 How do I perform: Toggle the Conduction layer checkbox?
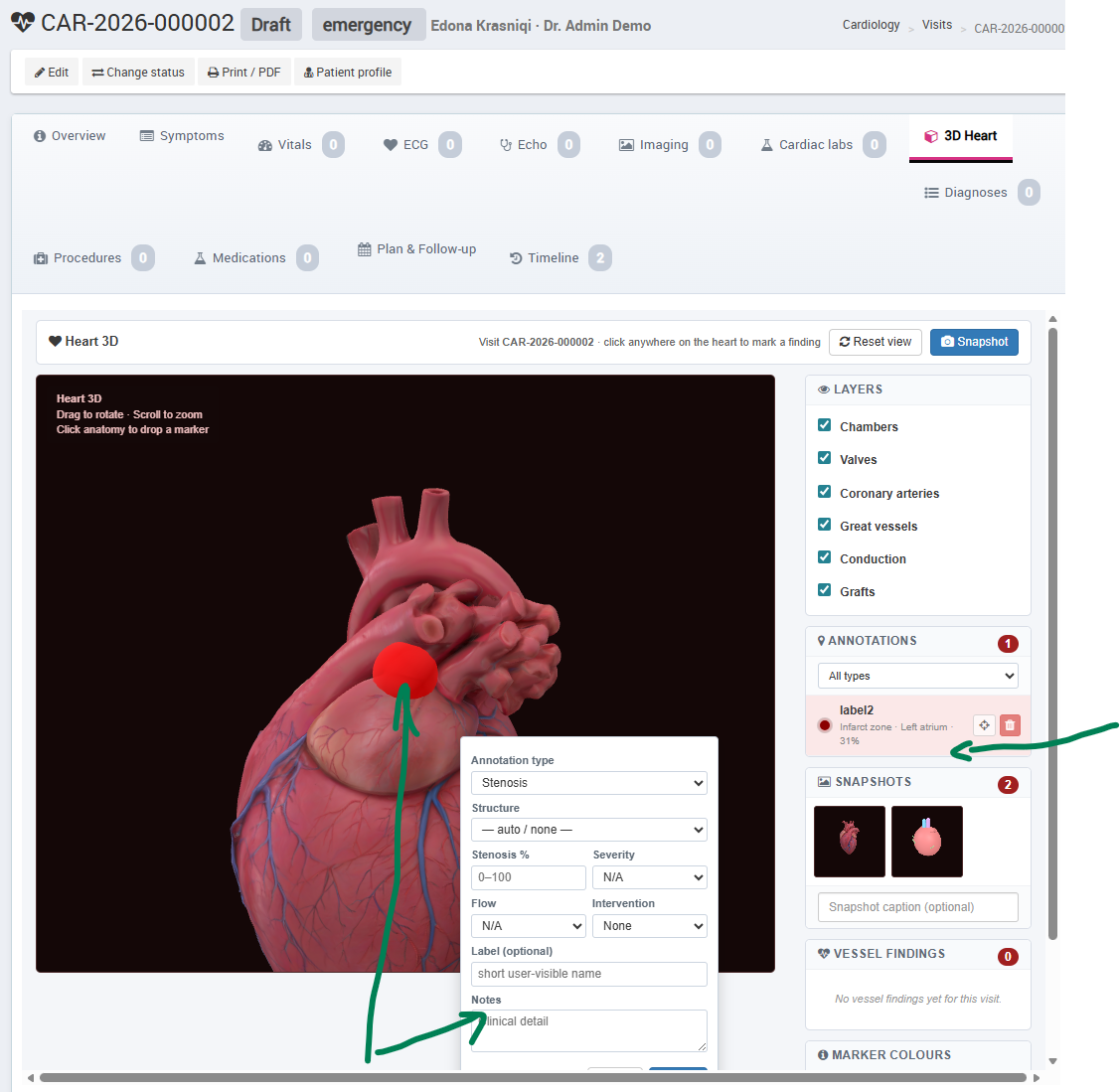tap(824, 557)
